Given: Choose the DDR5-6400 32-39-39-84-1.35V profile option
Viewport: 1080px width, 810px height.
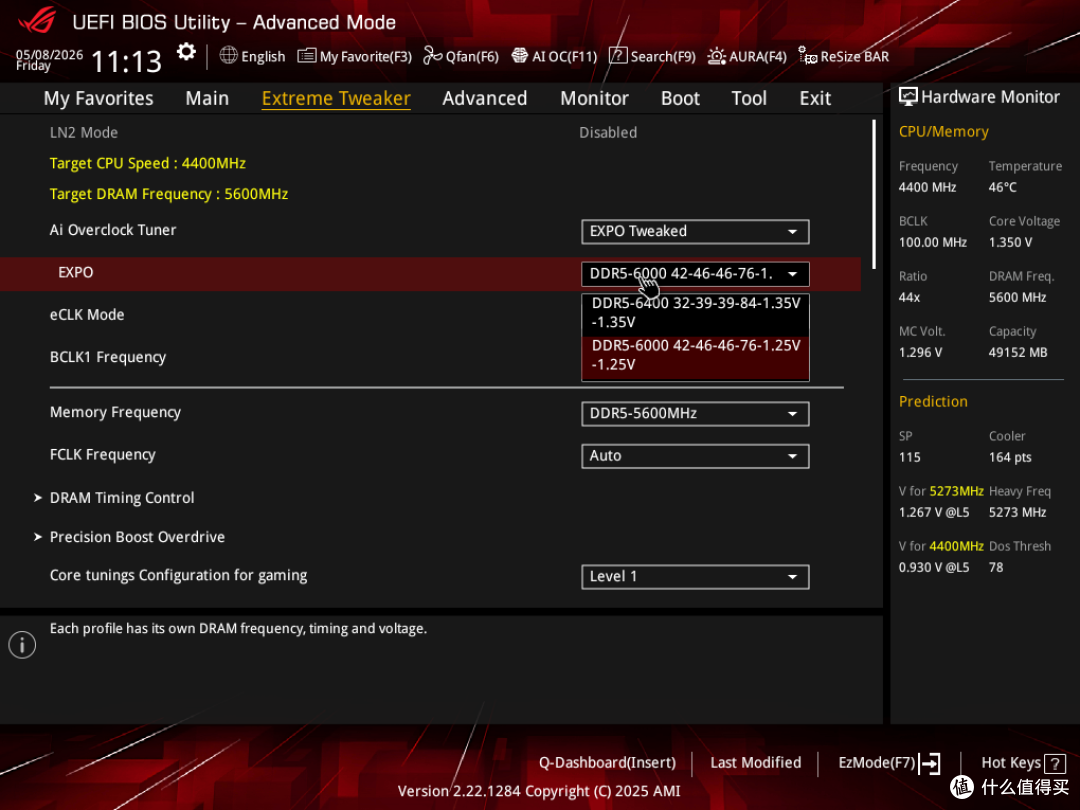Looking at the screenshot, I should coord(695,313).
